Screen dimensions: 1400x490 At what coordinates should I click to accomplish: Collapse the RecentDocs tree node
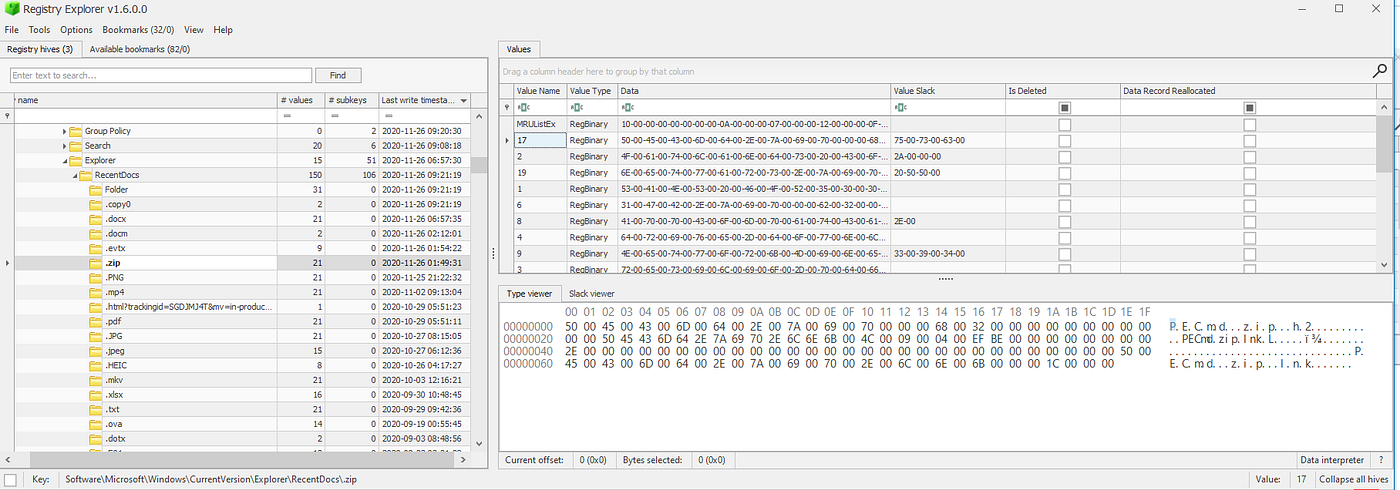[x=74, y=175]
